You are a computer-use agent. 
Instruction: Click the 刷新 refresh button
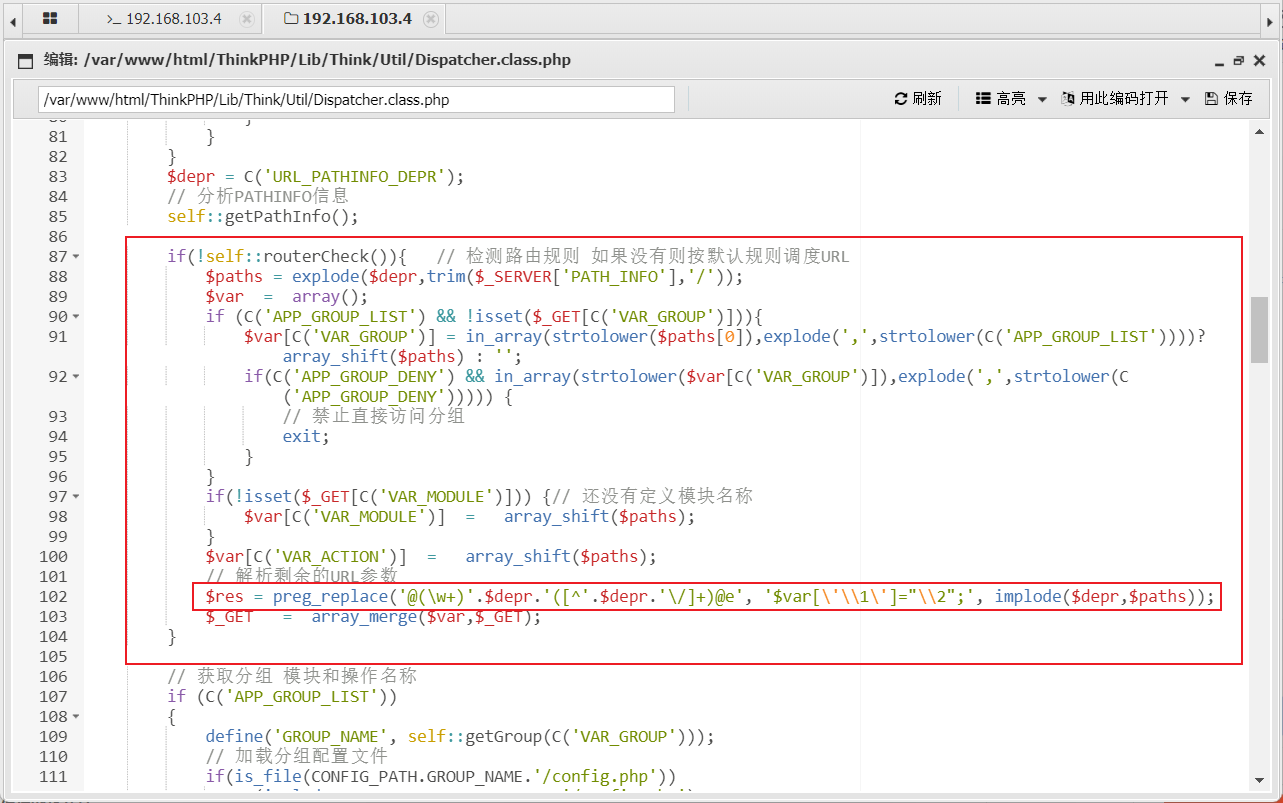(918, 99)
